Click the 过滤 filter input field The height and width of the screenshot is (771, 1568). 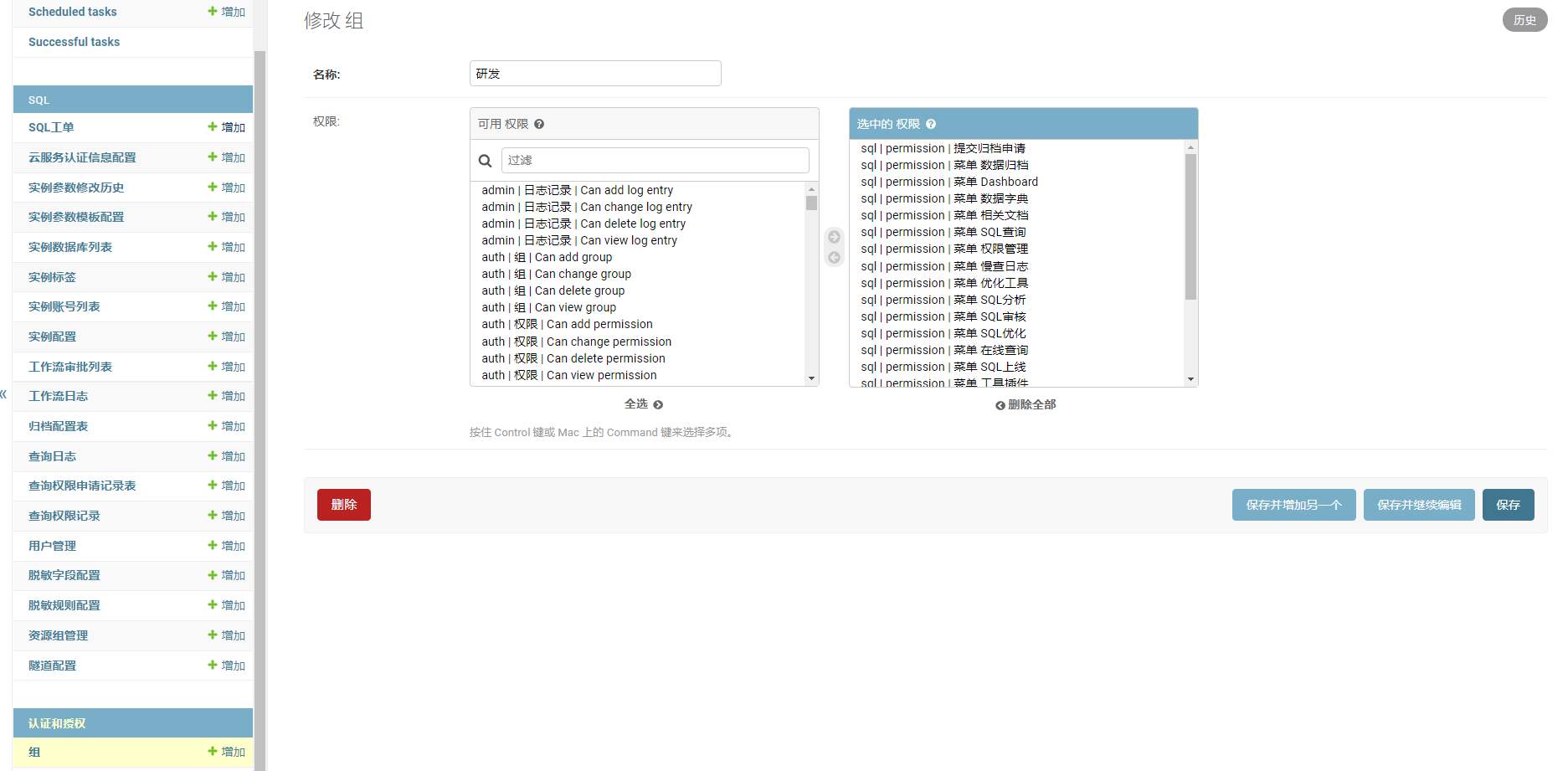pos(655,160)
